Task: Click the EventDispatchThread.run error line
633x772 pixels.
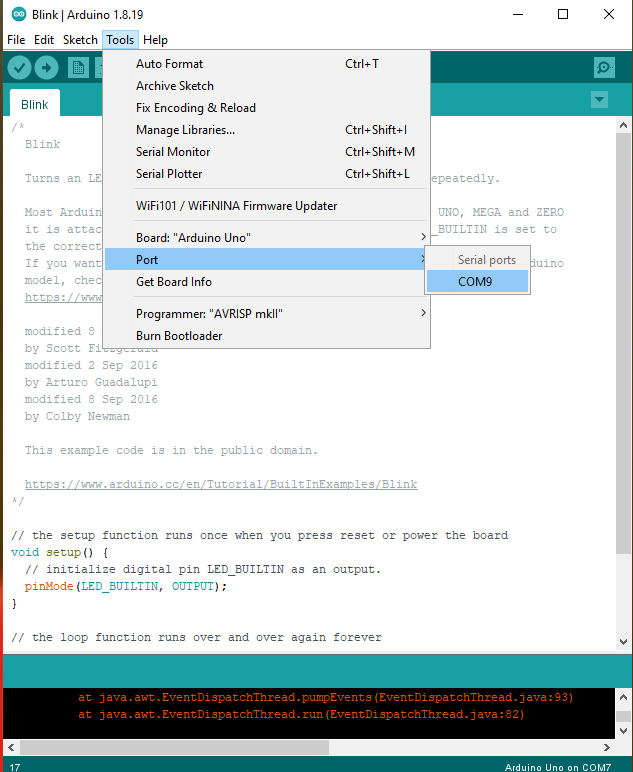Action: (301, 714)
